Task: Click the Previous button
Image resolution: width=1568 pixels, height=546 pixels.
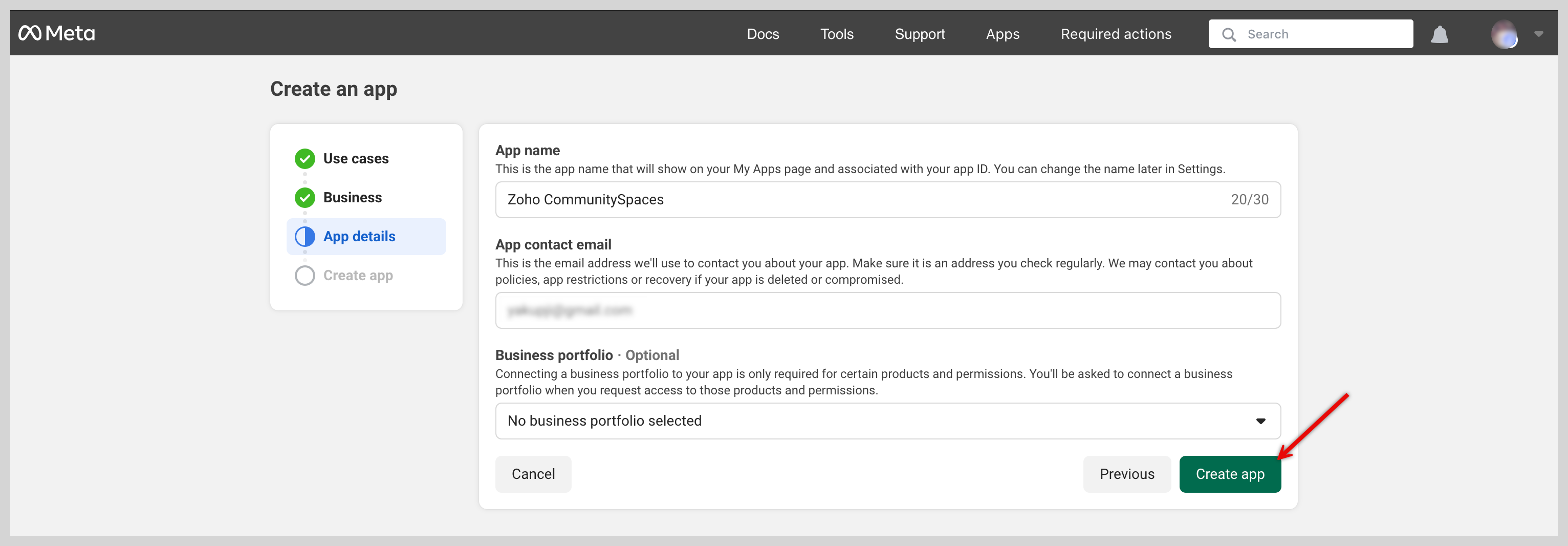Action: click(x=1126, y=474)
